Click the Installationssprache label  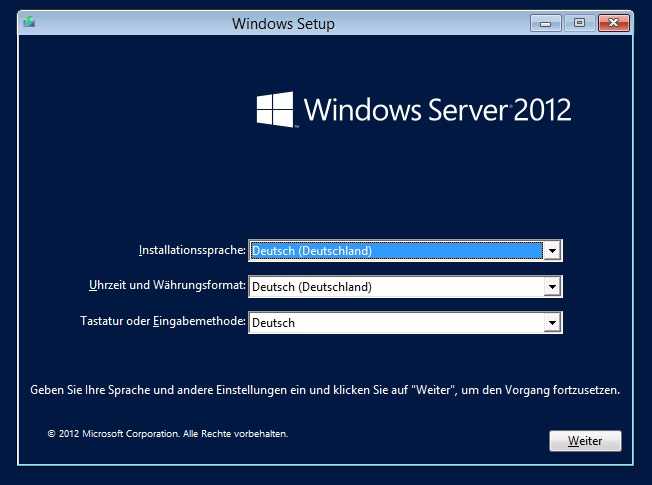pos(192,250)
